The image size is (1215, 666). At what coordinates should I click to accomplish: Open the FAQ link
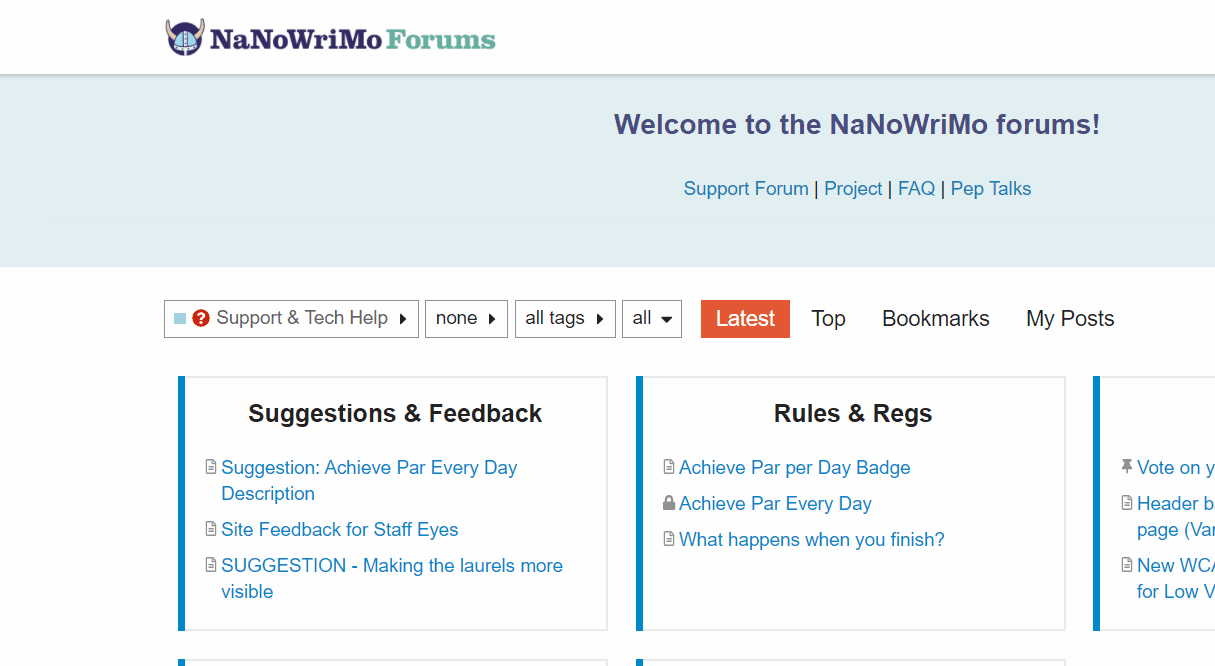pyautogui.click(x=916, y=189)
